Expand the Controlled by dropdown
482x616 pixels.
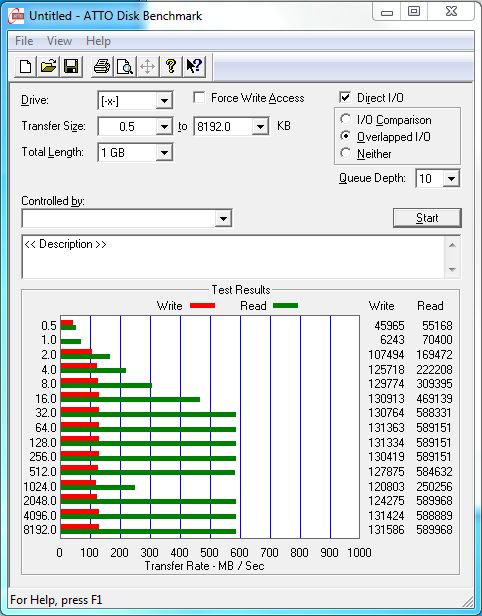223,218
